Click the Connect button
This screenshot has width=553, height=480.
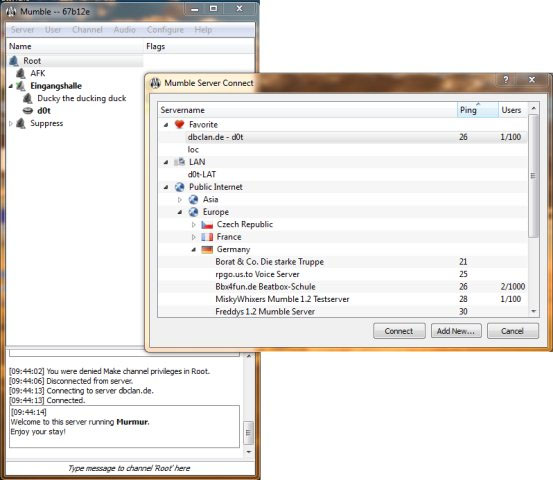pos(399,331)
